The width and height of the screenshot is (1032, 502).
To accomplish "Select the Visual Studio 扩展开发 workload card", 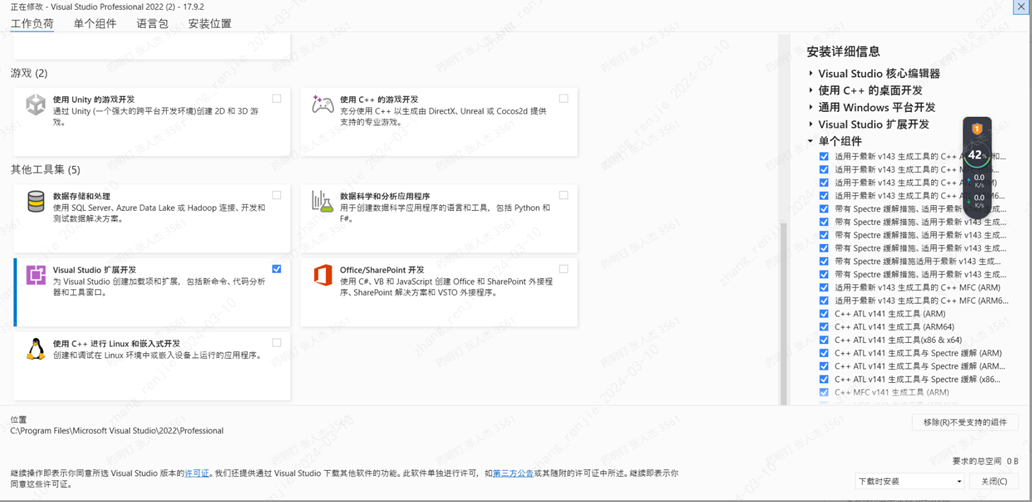I will [x=152, y=292].
